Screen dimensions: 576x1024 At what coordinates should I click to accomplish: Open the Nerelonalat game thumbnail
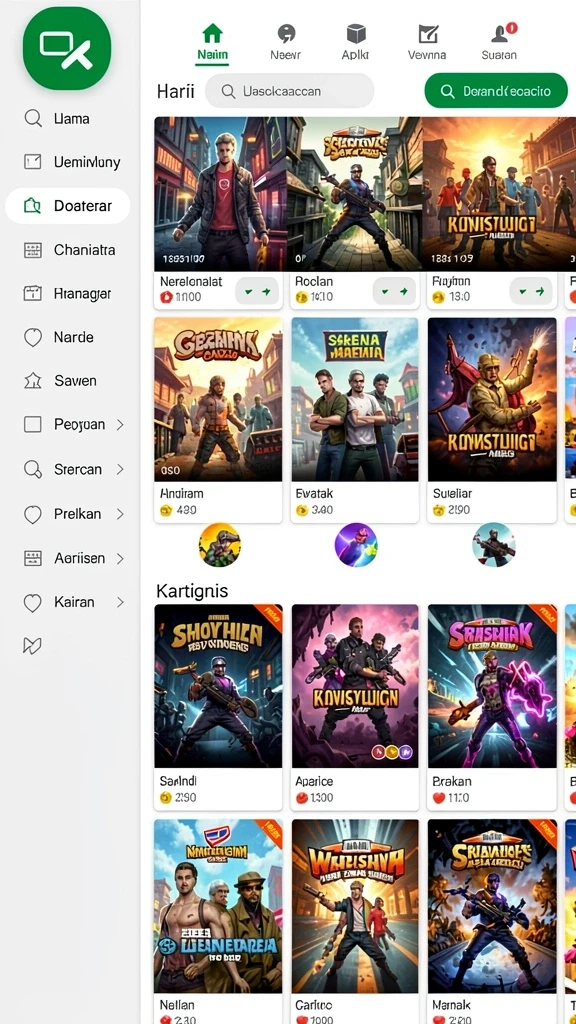coord(219,194)
